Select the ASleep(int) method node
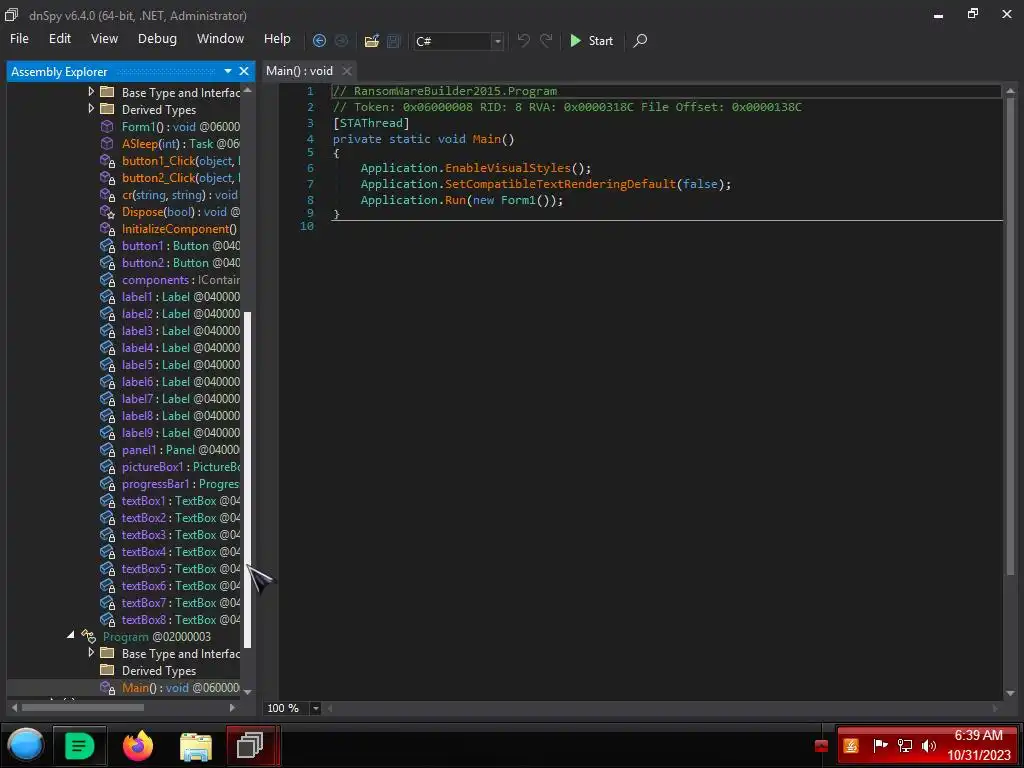This screenshot has width=1024, height=768. 170,144
